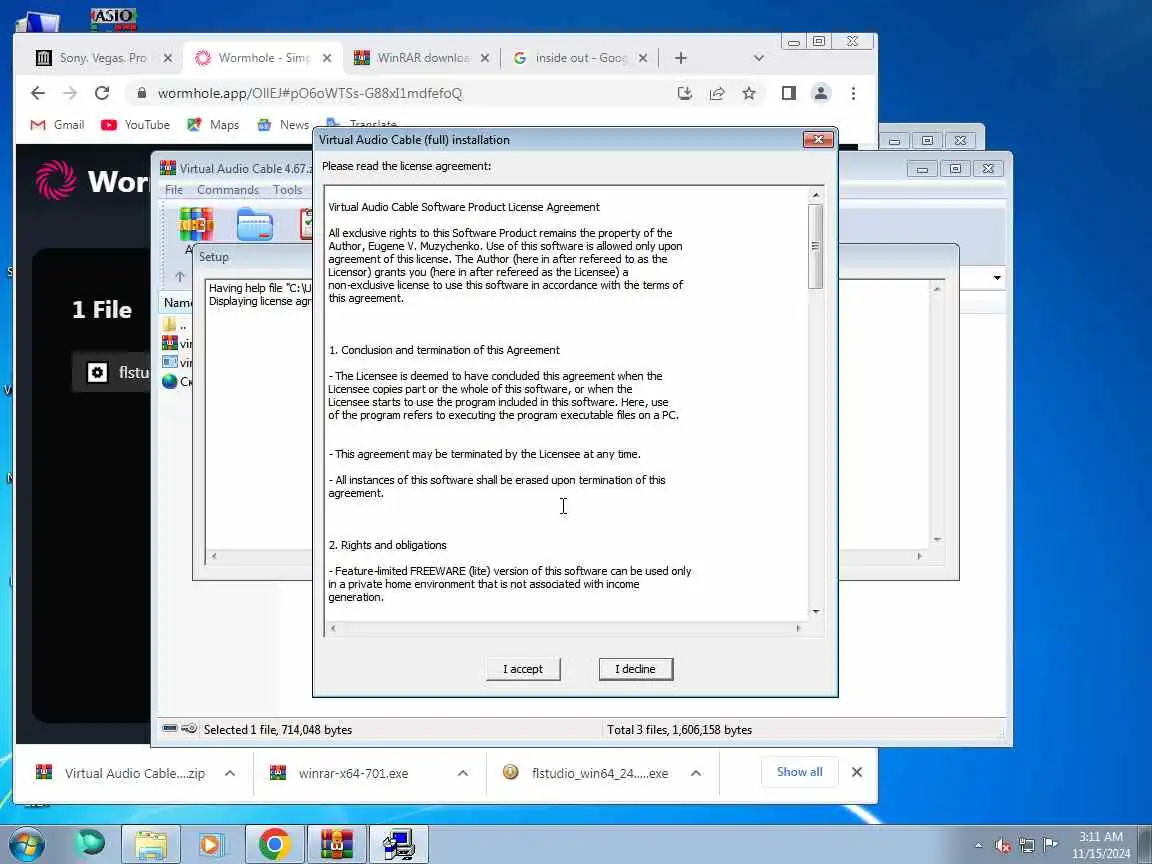Viewport: 1152px width, 864px height.
Task: Open YouTube bookmark
Action: [135, 125]
